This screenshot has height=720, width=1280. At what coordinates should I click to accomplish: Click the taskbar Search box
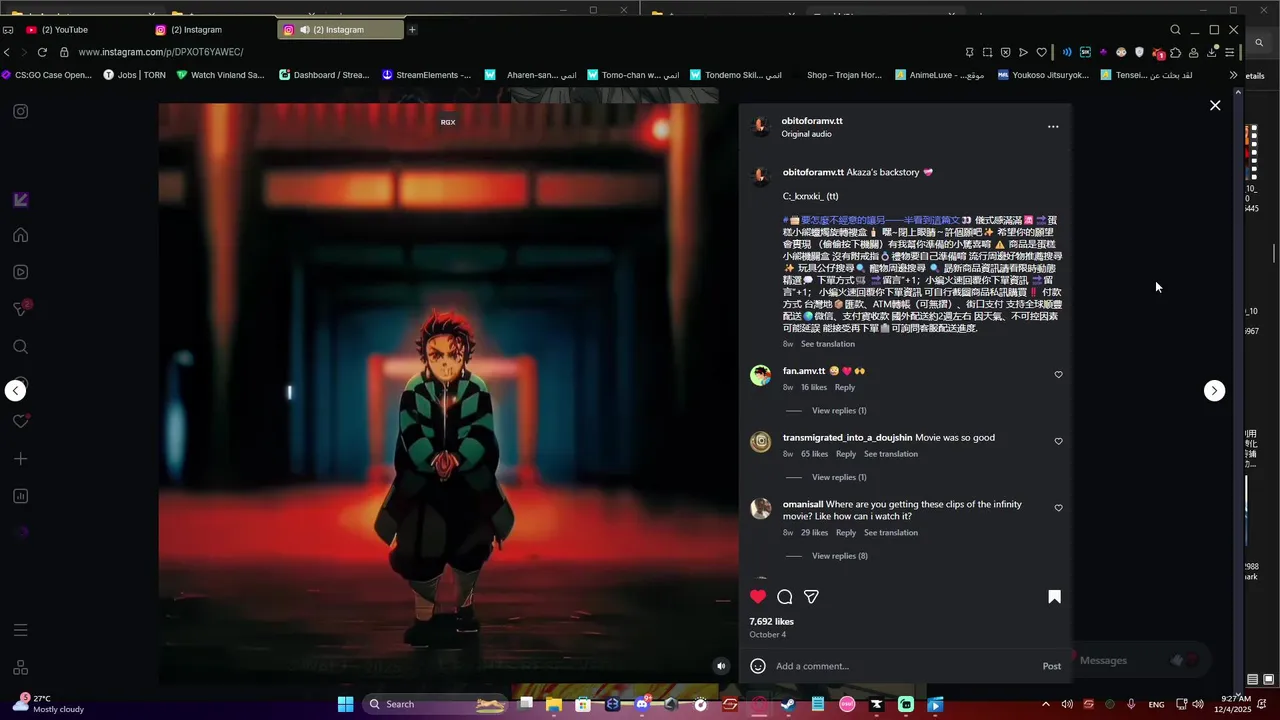[x=433, y=704]
